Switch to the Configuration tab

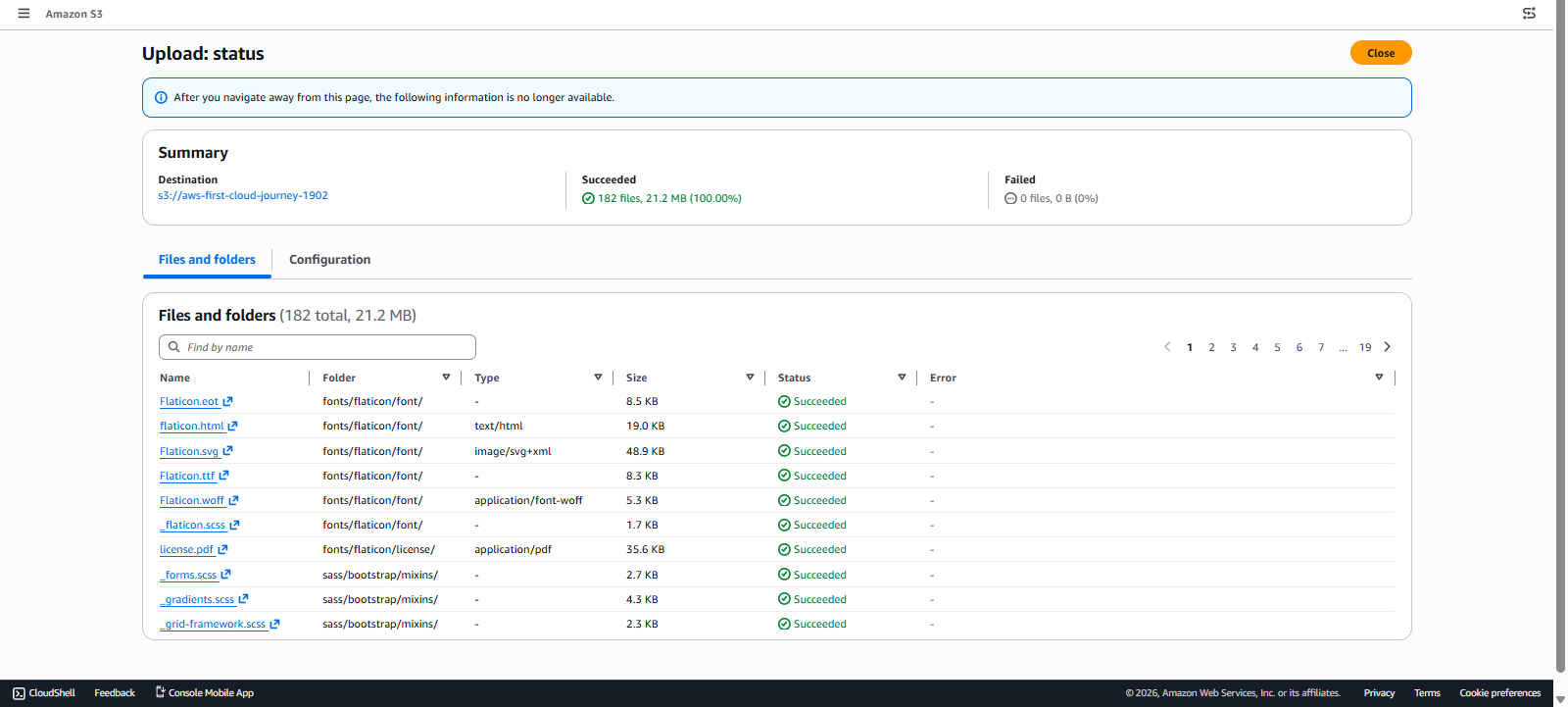click(x=329, y=260)
